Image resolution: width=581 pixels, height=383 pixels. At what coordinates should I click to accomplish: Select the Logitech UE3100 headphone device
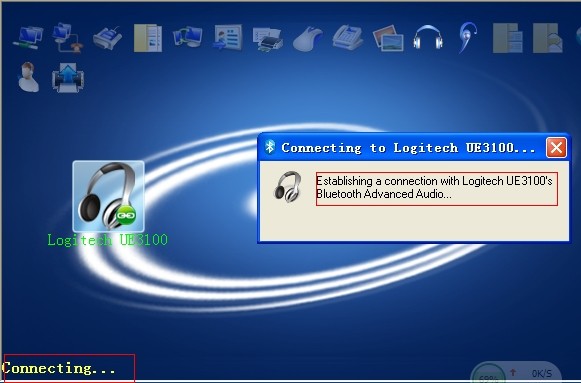coord(108,196)
